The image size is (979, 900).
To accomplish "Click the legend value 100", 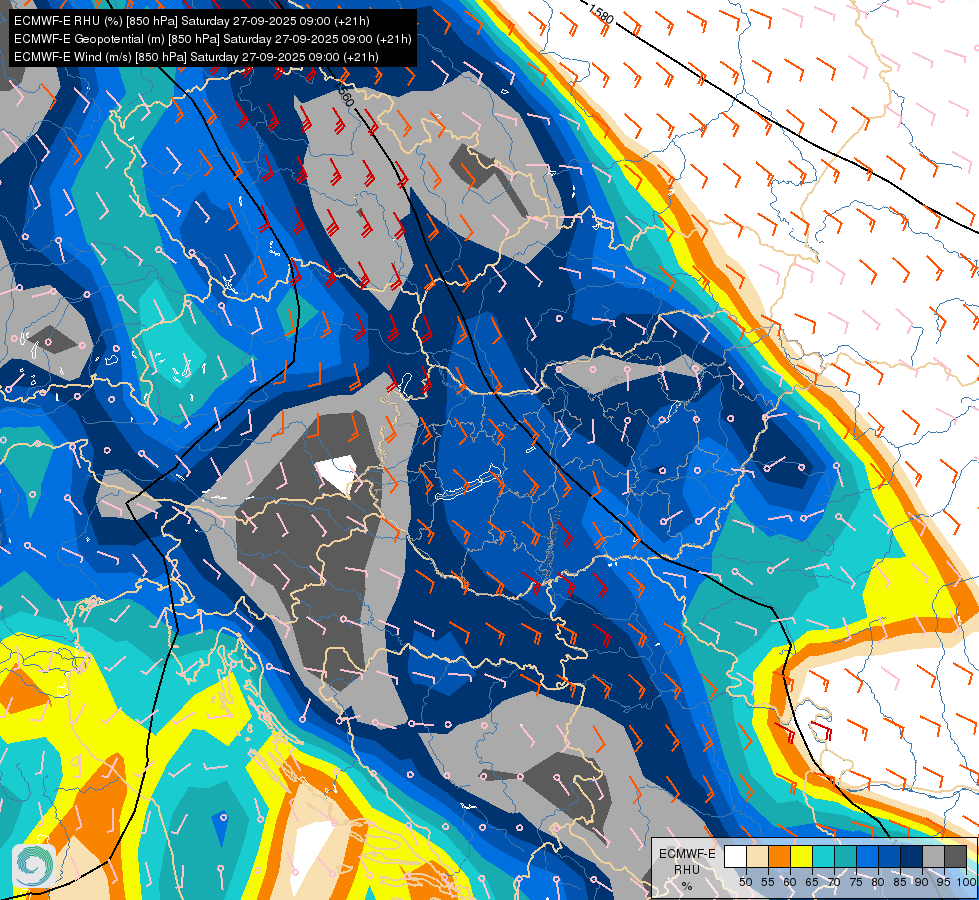I will tap(967, 883).
